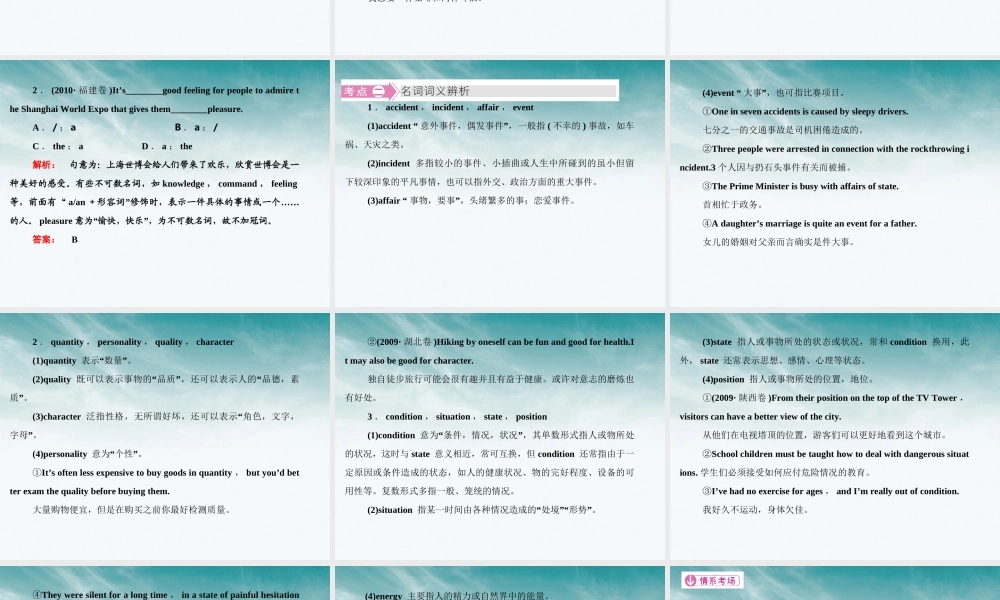Click the '(1)quantity 表示数量' line
Viewport: 1000px width, 600px height.
point(83,360)
